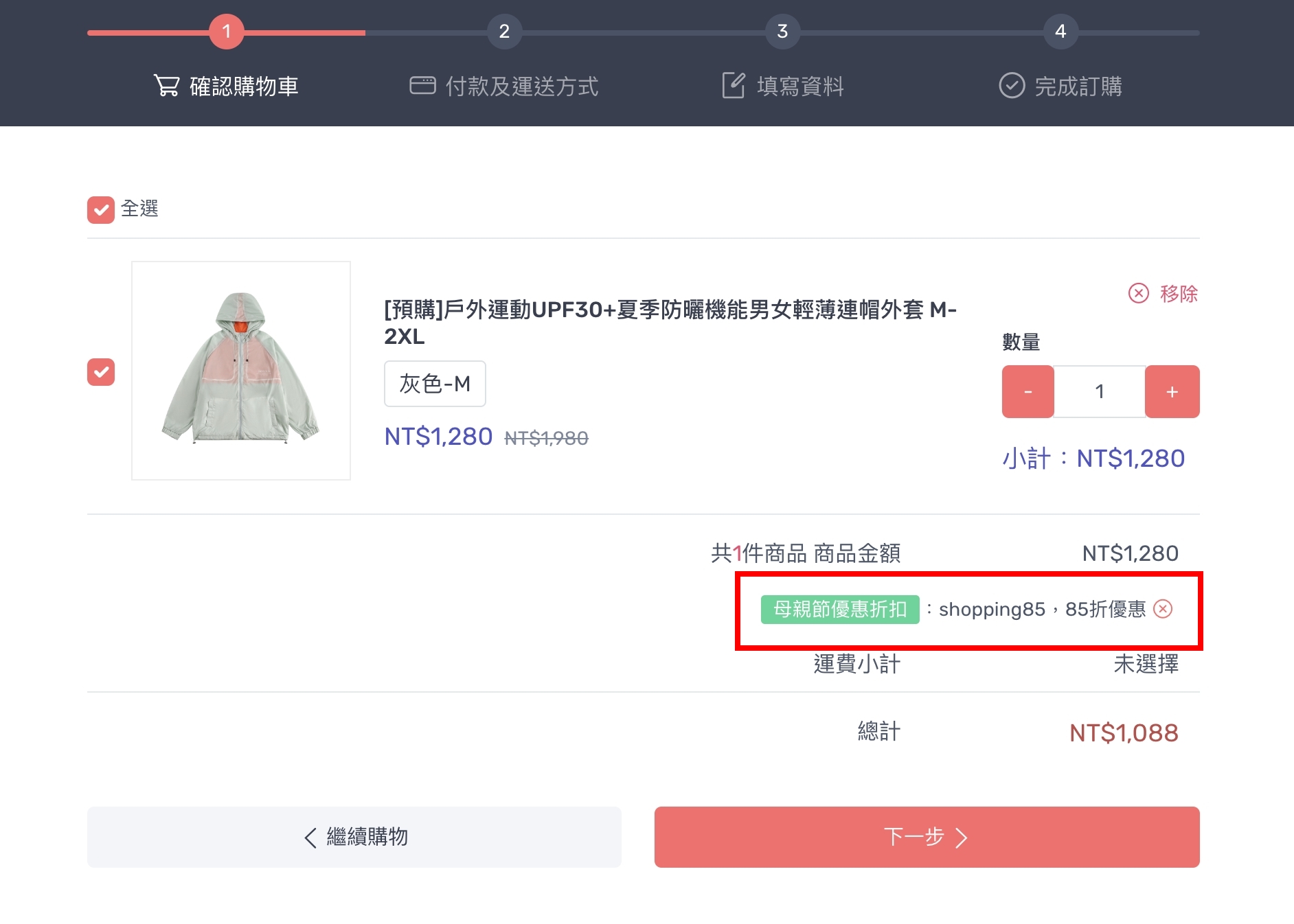Click step 4 circle in progress bar
The width and height of the screenshot is (1294, 924).
coord(1060,32)
